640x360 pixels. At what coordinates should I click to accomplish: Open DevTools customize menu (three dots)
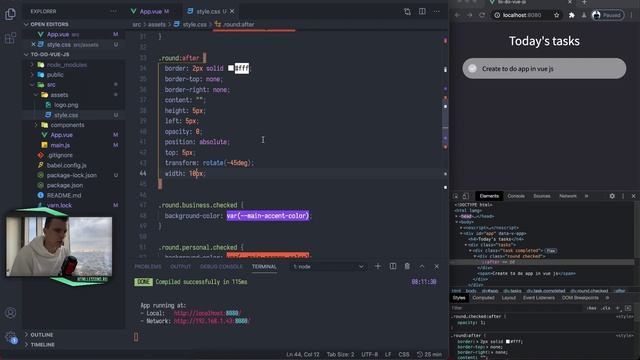(x=623, y=196)
